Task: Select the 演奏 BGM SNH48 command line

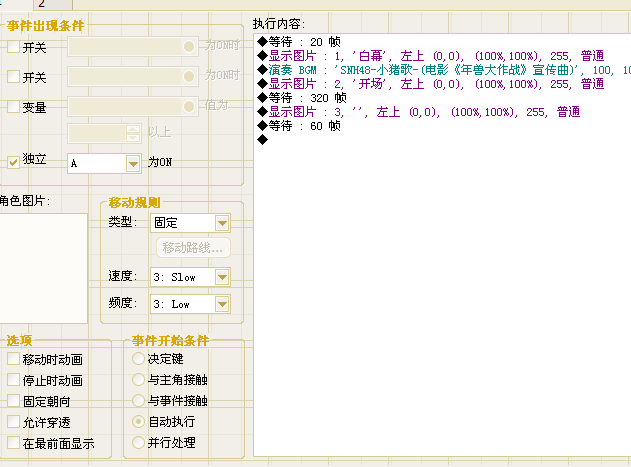Action: 443,70
